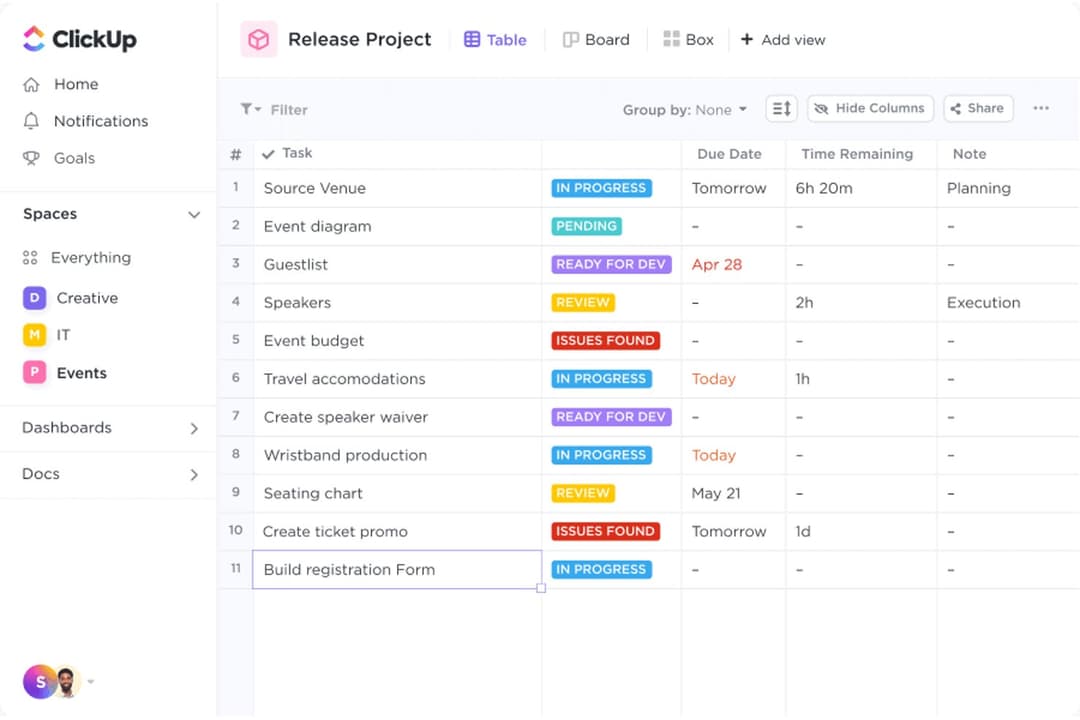Image resolution: width=1080 pixels, height=720 pixels.
Task: Click the Event diagram task
Action: [x=318, y=227]
